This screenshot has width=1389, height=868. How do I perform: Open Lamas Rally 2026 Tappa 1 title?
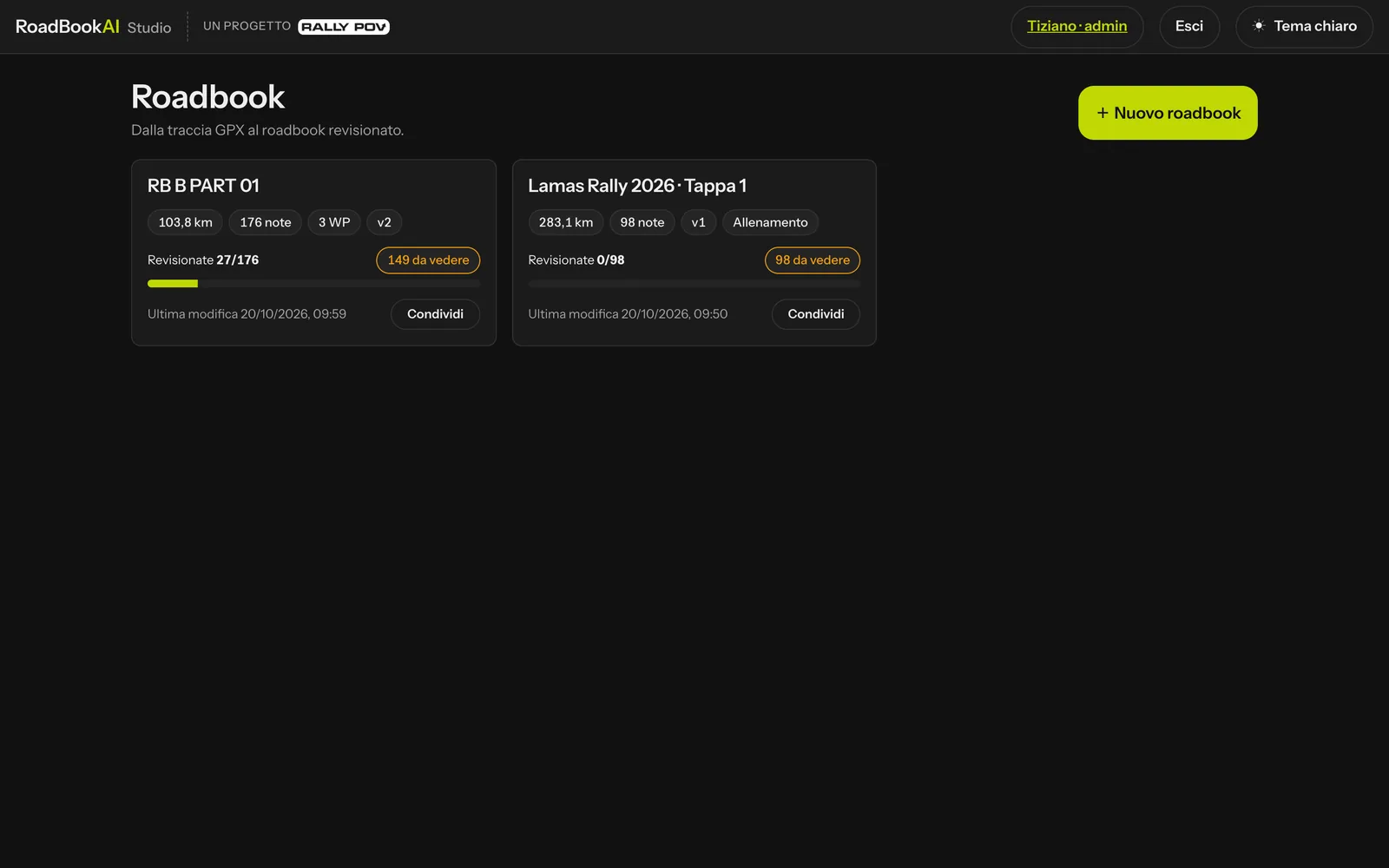pyautogui.click(x=637, y=186)
